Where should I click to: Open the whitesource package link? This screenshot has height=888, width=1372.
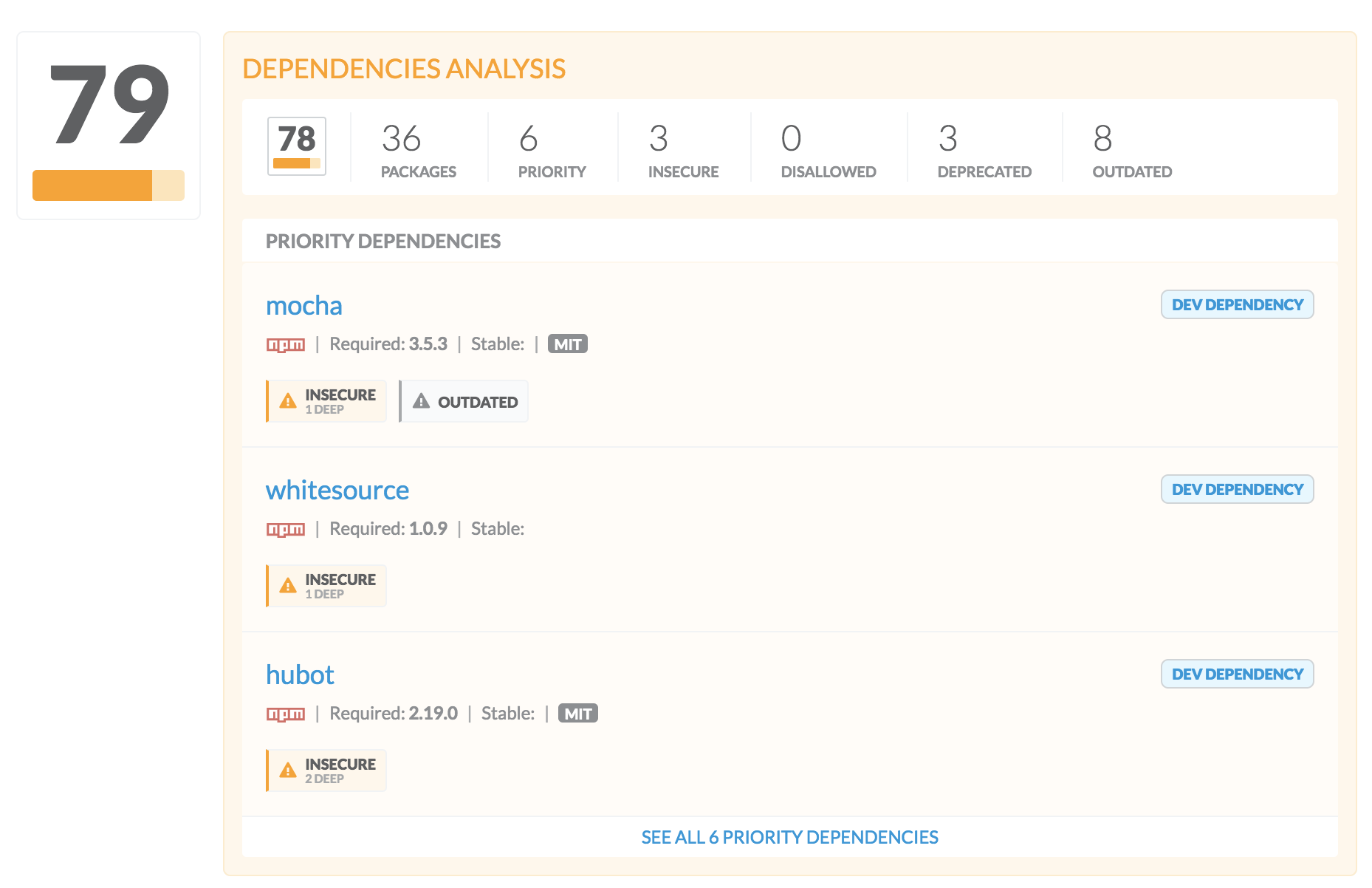pos(337,491)
